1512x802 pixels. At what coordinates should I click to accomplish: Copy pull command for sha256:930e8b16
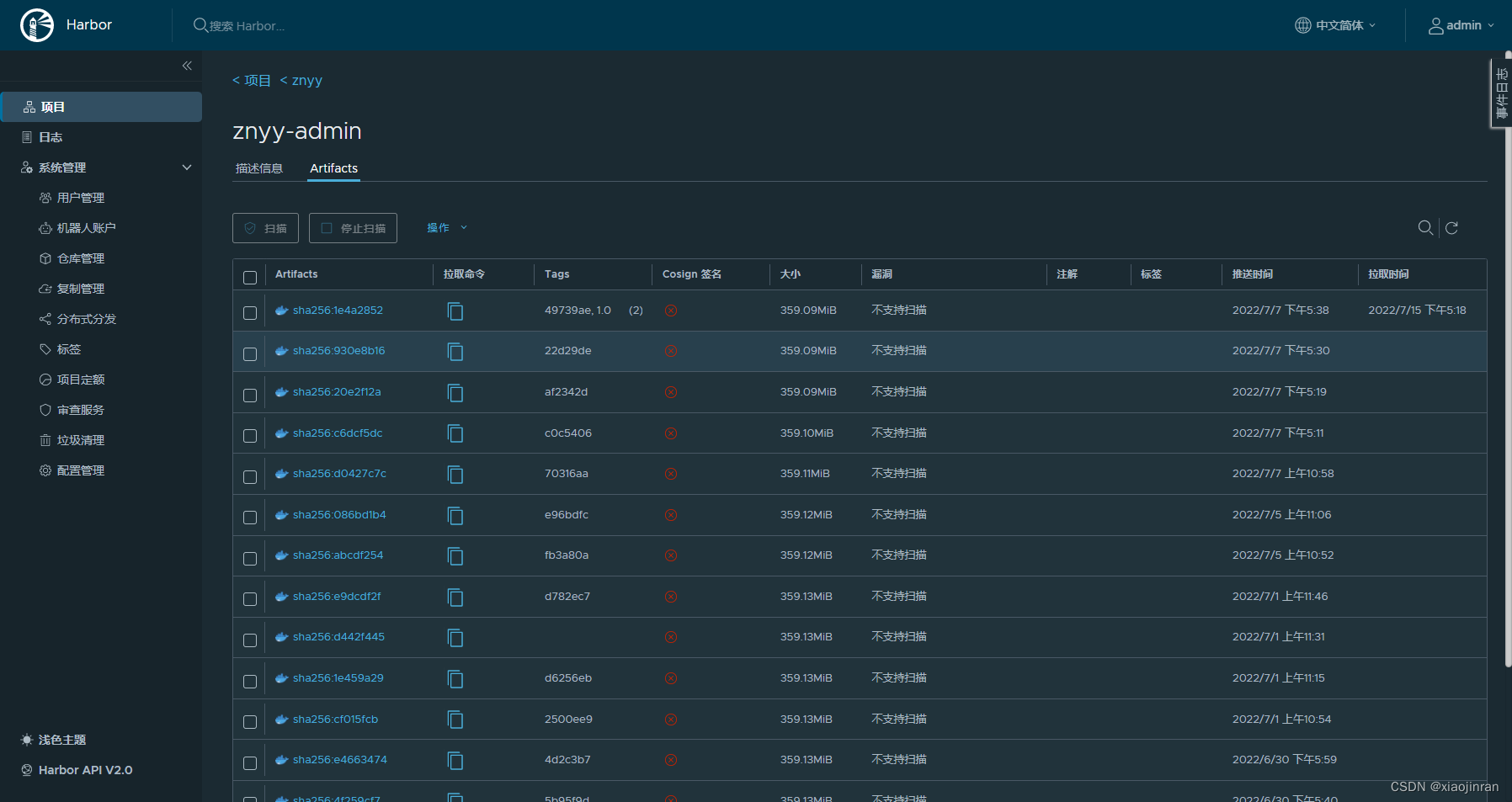(455, 352)
